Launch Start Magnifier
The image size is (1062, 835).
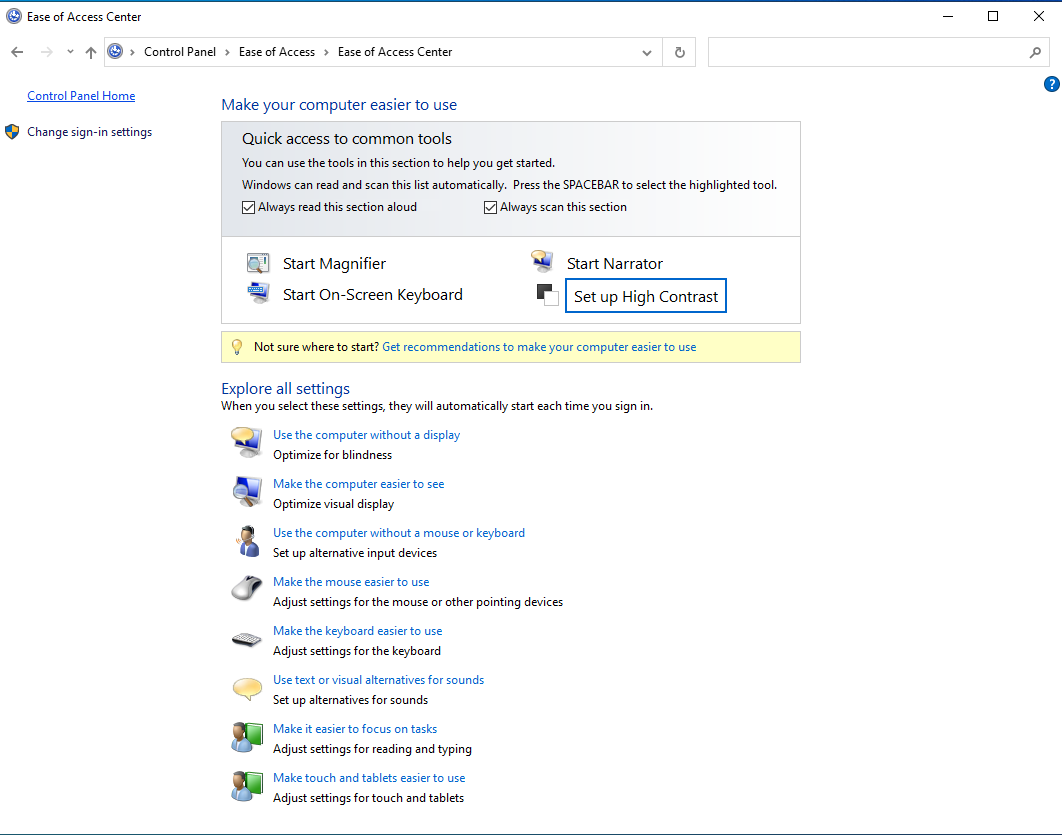point(334,263)
